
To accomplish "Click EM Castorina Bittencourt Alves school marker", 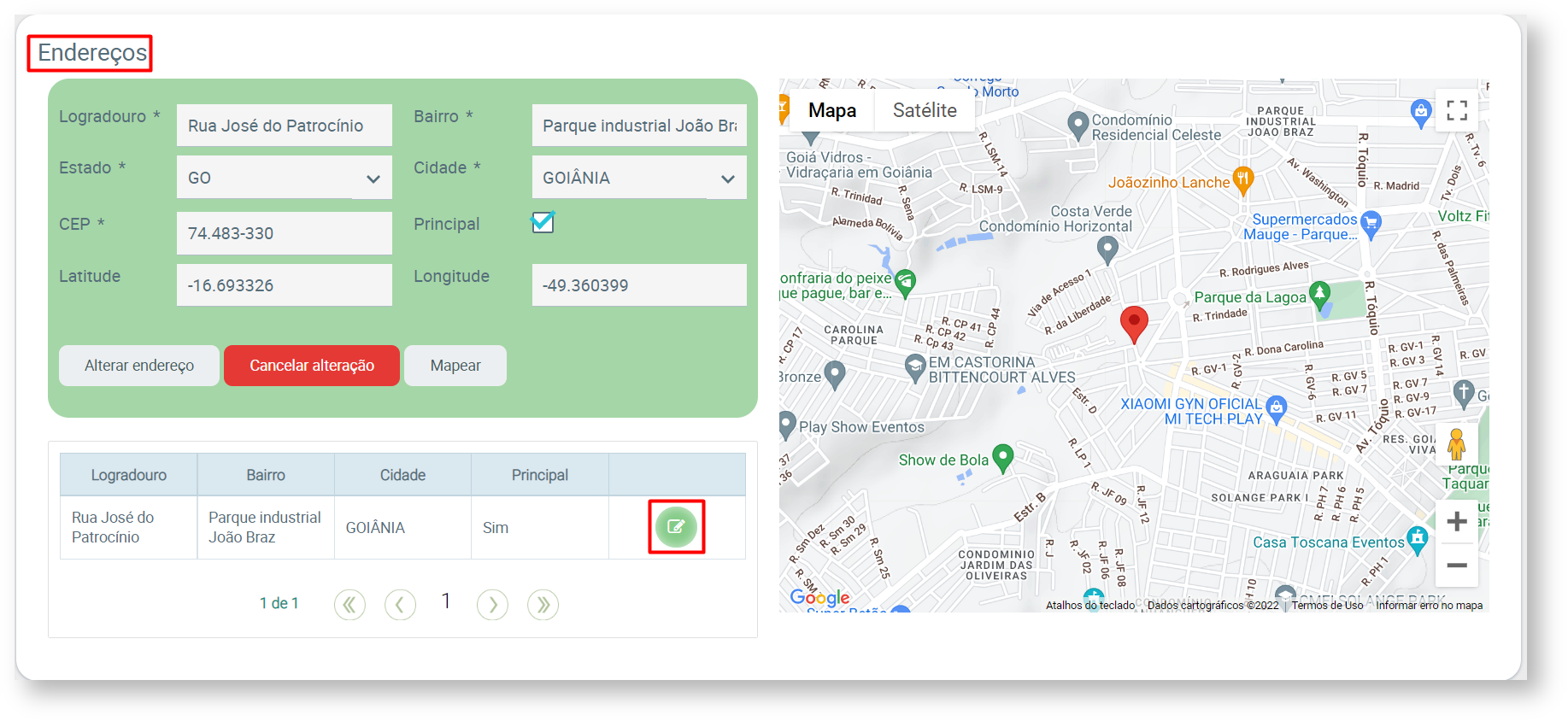I will [915, 368].
